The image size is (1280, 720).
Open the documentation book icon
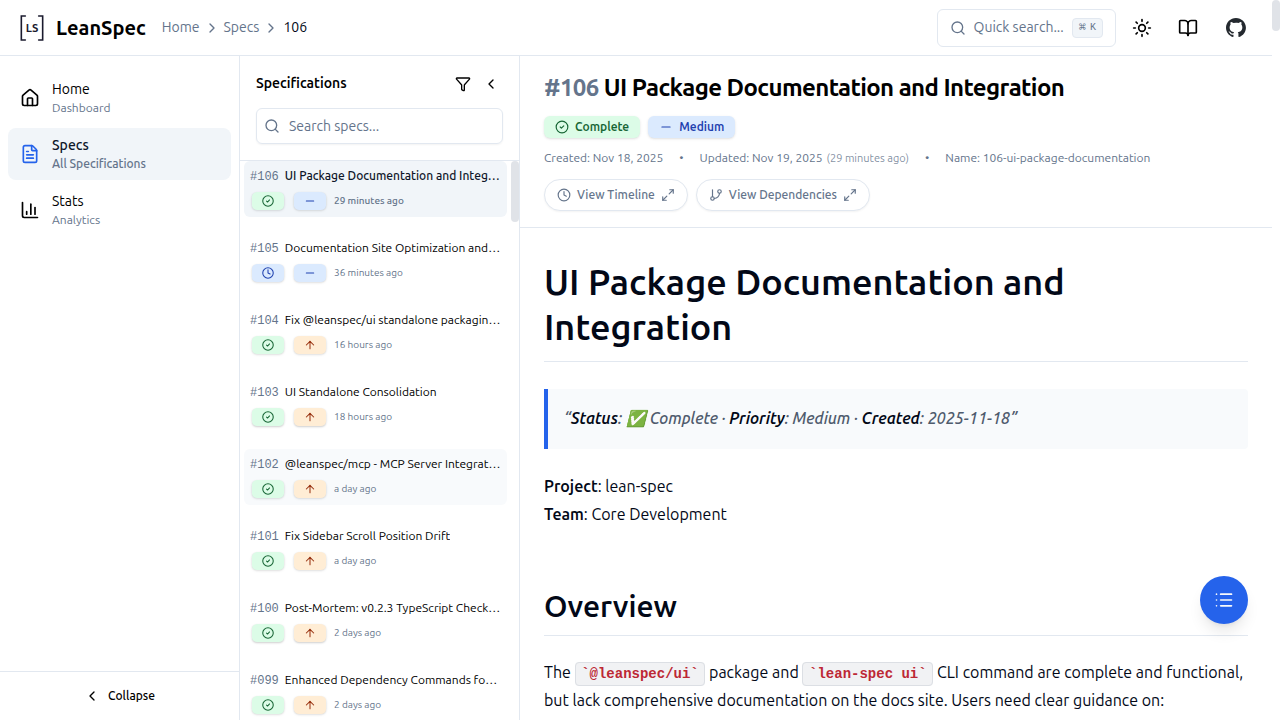1187,27
